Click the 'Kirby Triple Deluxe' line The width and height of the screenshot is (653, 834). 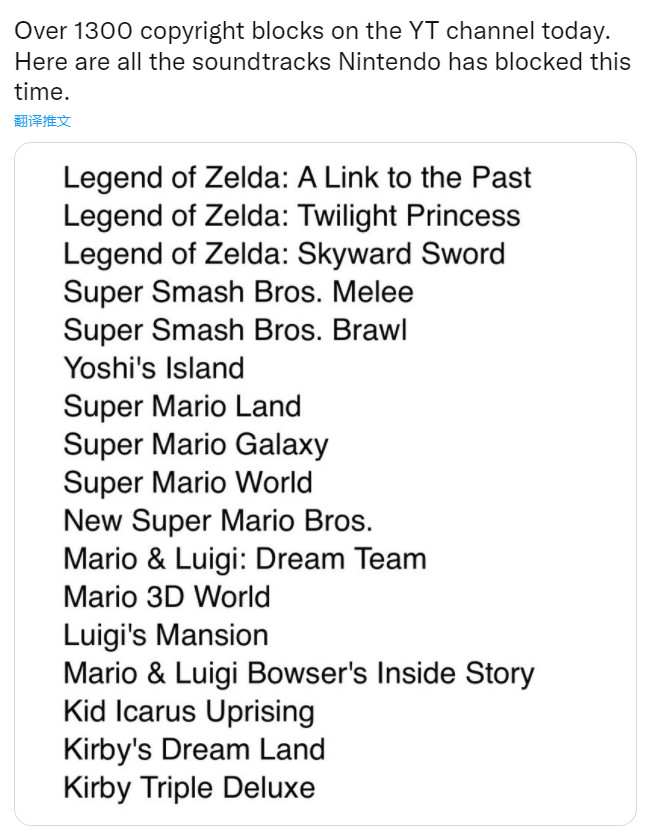click(x=188, y=787)
